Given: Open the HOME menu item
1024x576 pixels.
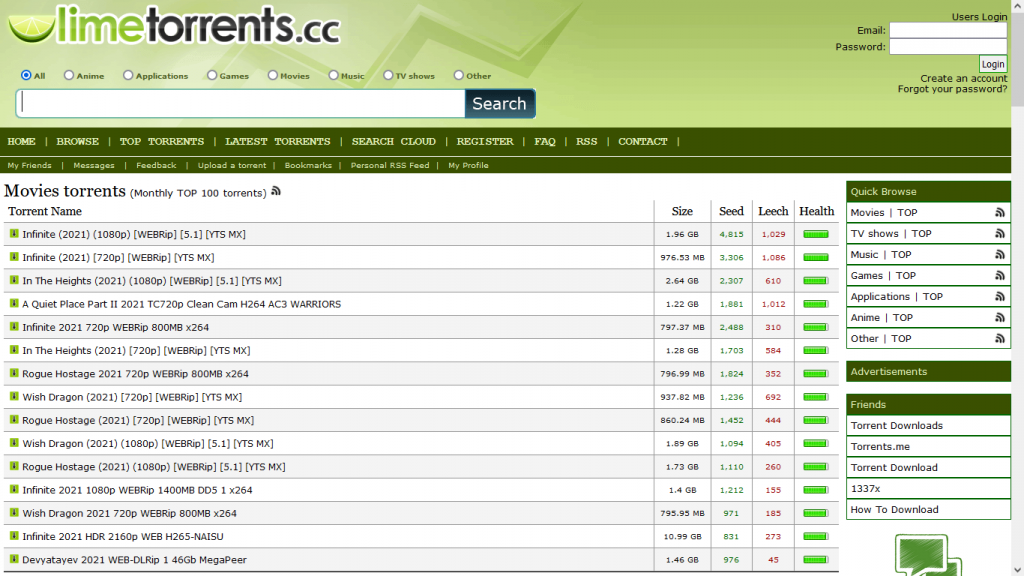Looking at the screenshot, I should [22, 142].
